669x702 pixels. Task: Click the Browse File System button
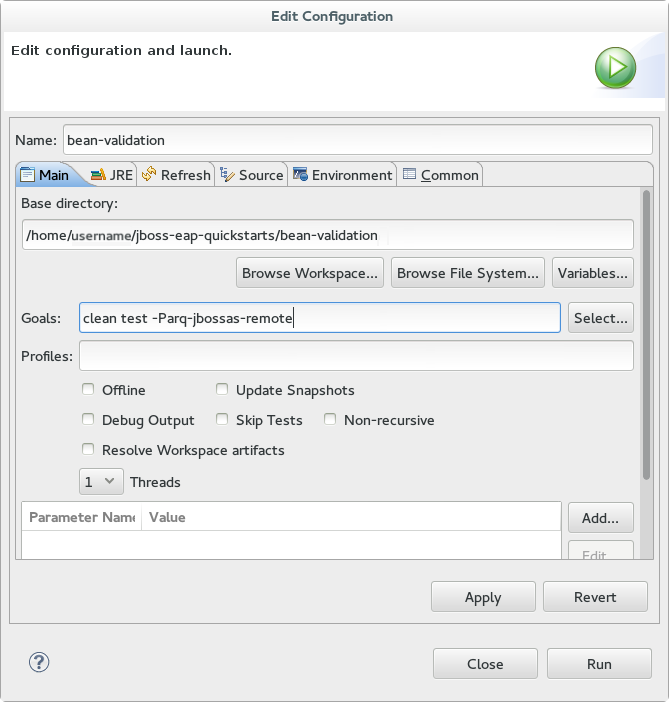pyautogui.click(x=468, y=273)
